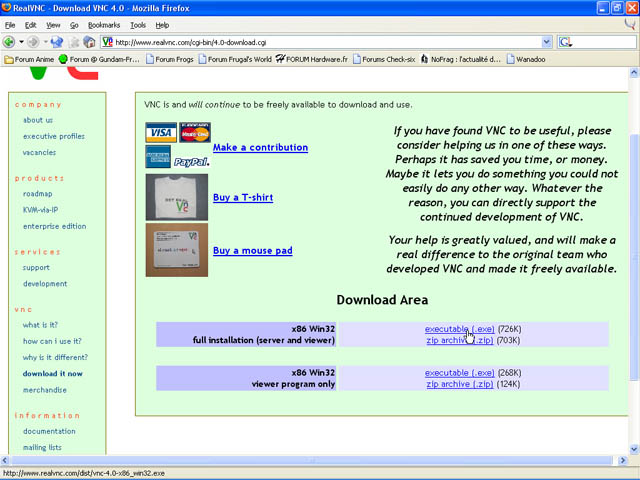Go to the Home page icon
Viewport: 640px width, 480px height.
[89, 42]
